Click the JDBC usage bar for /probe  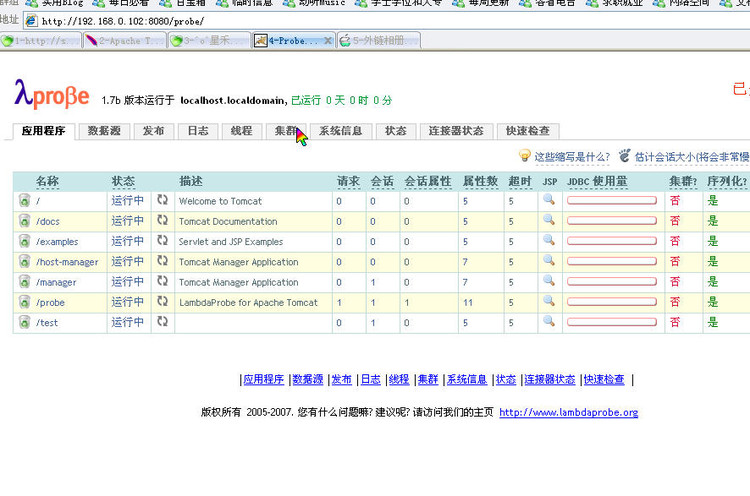click(x=612, y=302)
